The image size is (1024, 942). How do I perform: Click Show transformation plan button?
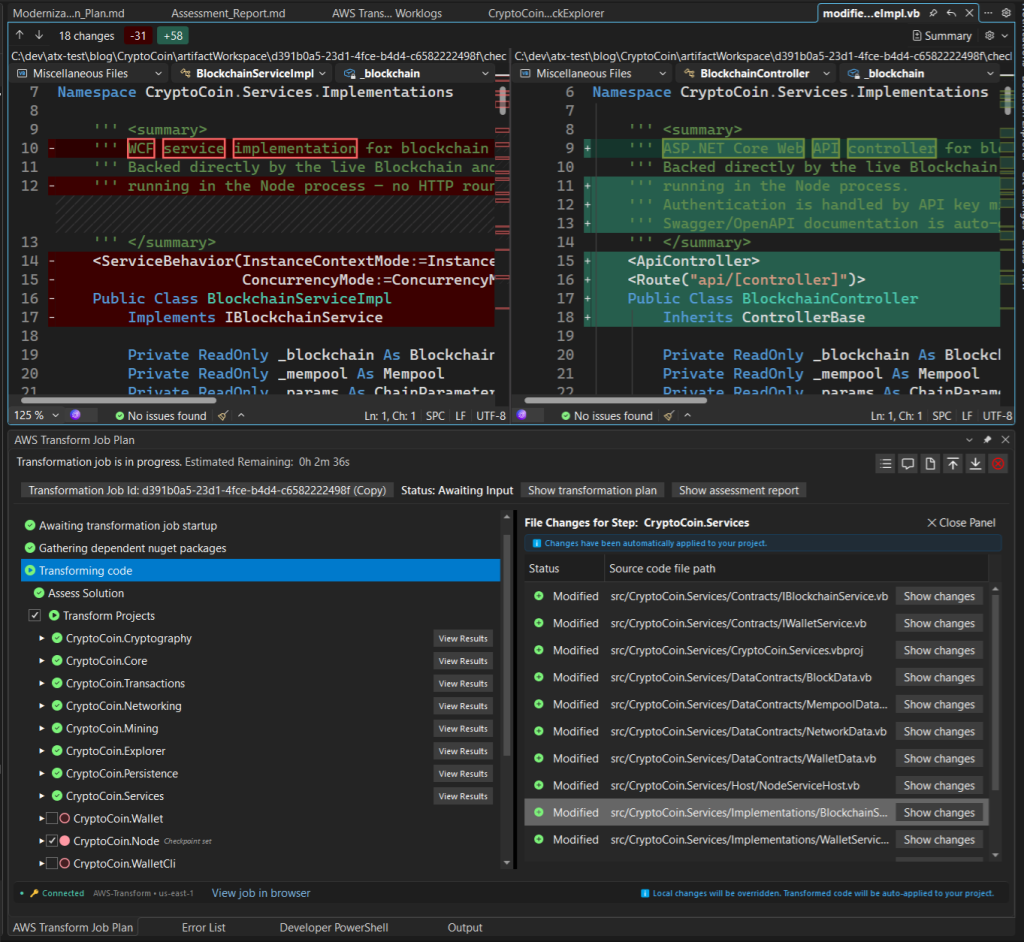pyautogui.click(x=592, y=490)
